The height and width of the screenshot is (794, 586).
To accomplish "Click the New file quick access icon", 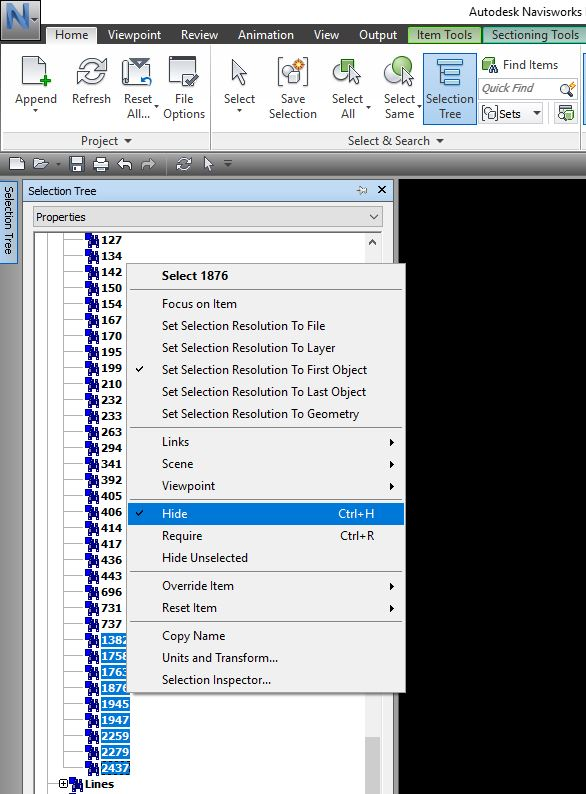I will pyautogui.click(x=17, y=164).
